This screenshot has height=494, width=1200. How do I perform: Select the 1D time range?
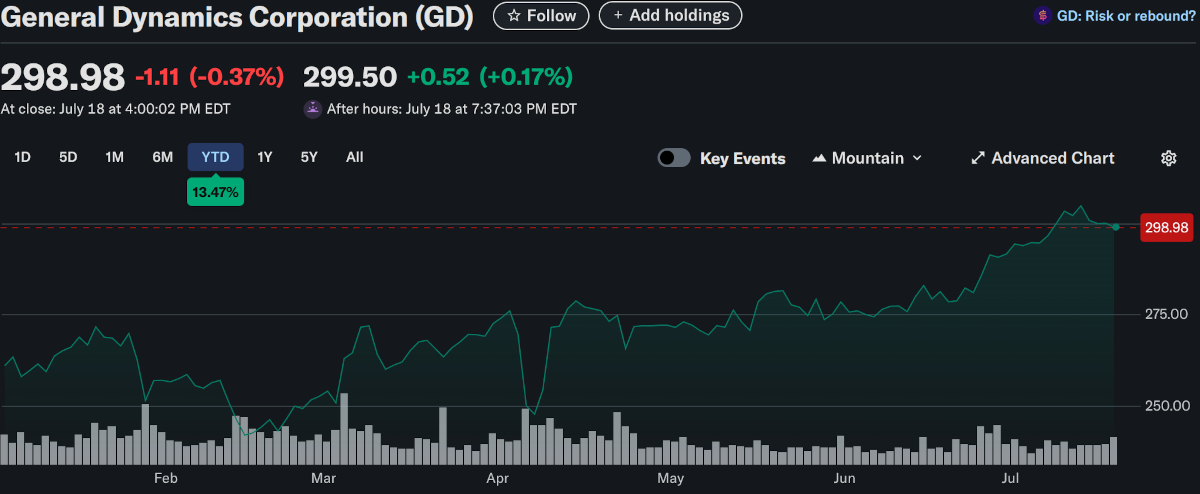click(x=22, y=157)
